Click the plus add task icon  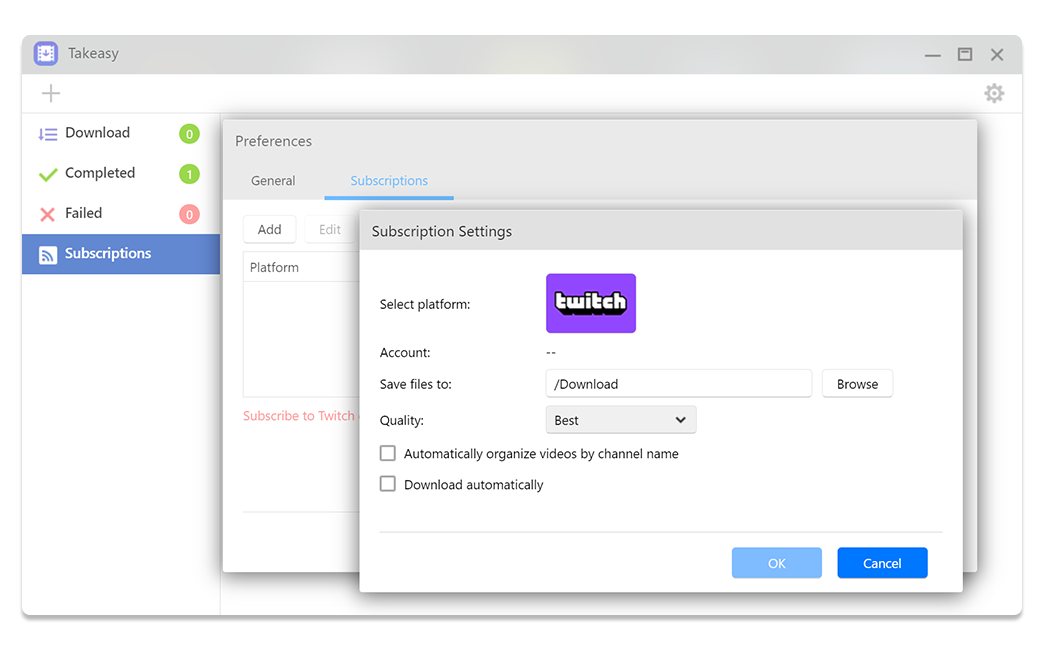tap(51, 93)
